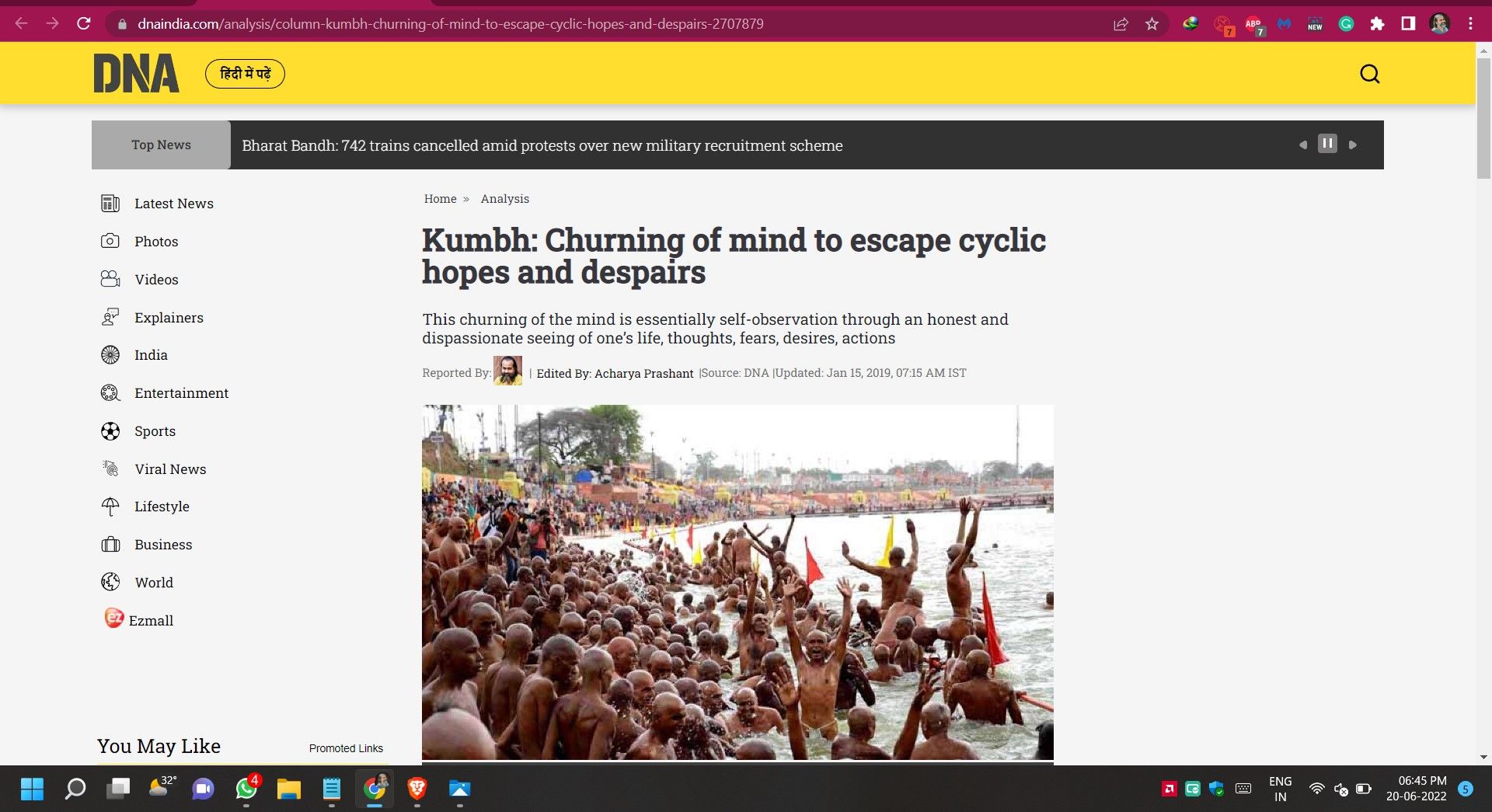Open Latest News from the sidebar
This screenshot has height=812, width=1492.
173,204
